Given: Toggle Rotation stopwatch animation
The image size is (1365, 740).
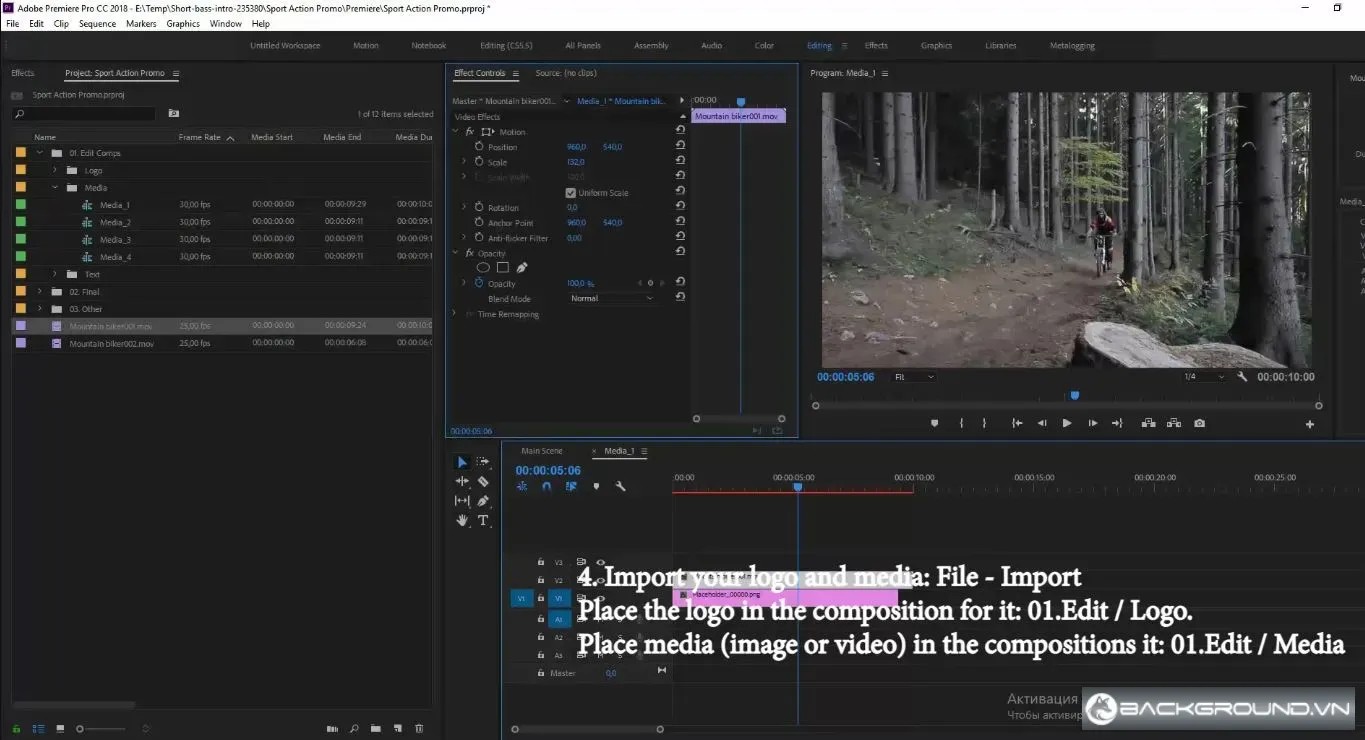Looking at the screenshot, I should point(478,208).
